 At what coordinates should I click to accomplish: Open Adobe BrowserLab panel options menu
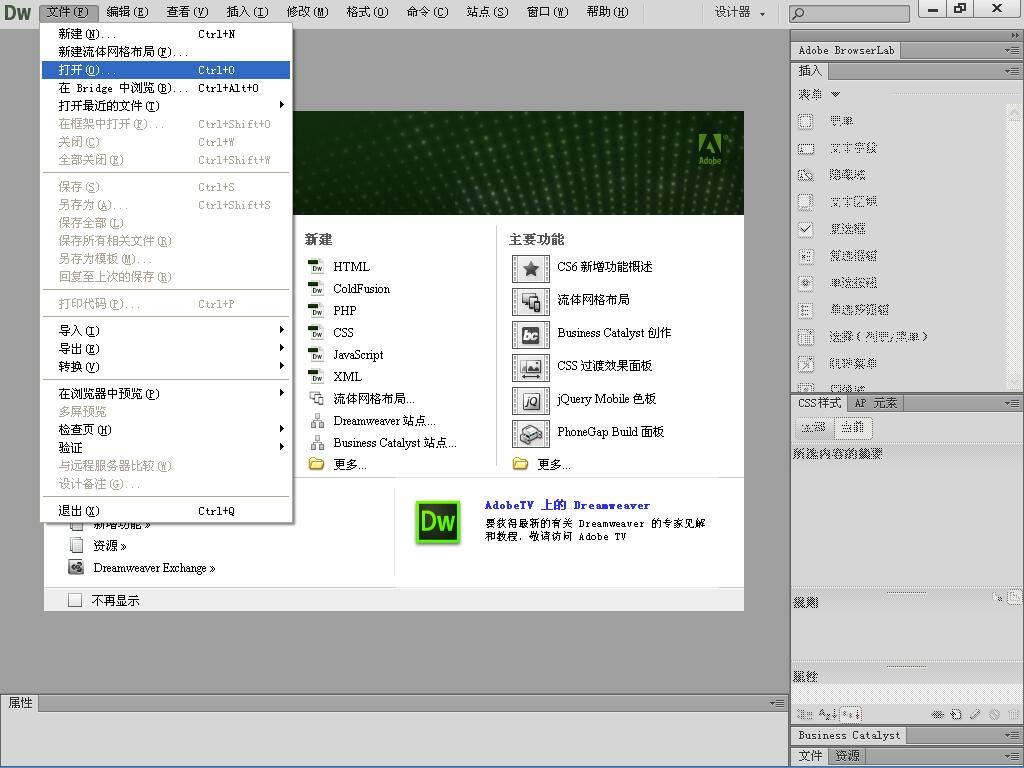point(1012,50)
